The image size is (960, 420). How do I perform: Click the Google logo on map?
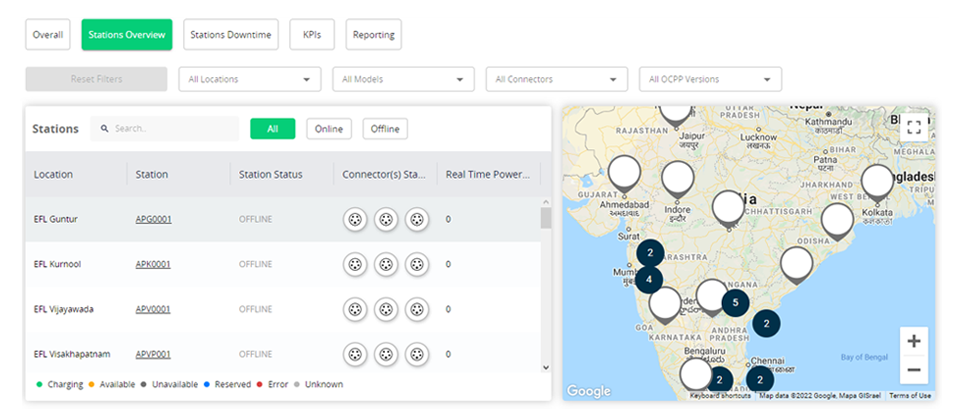588,391
